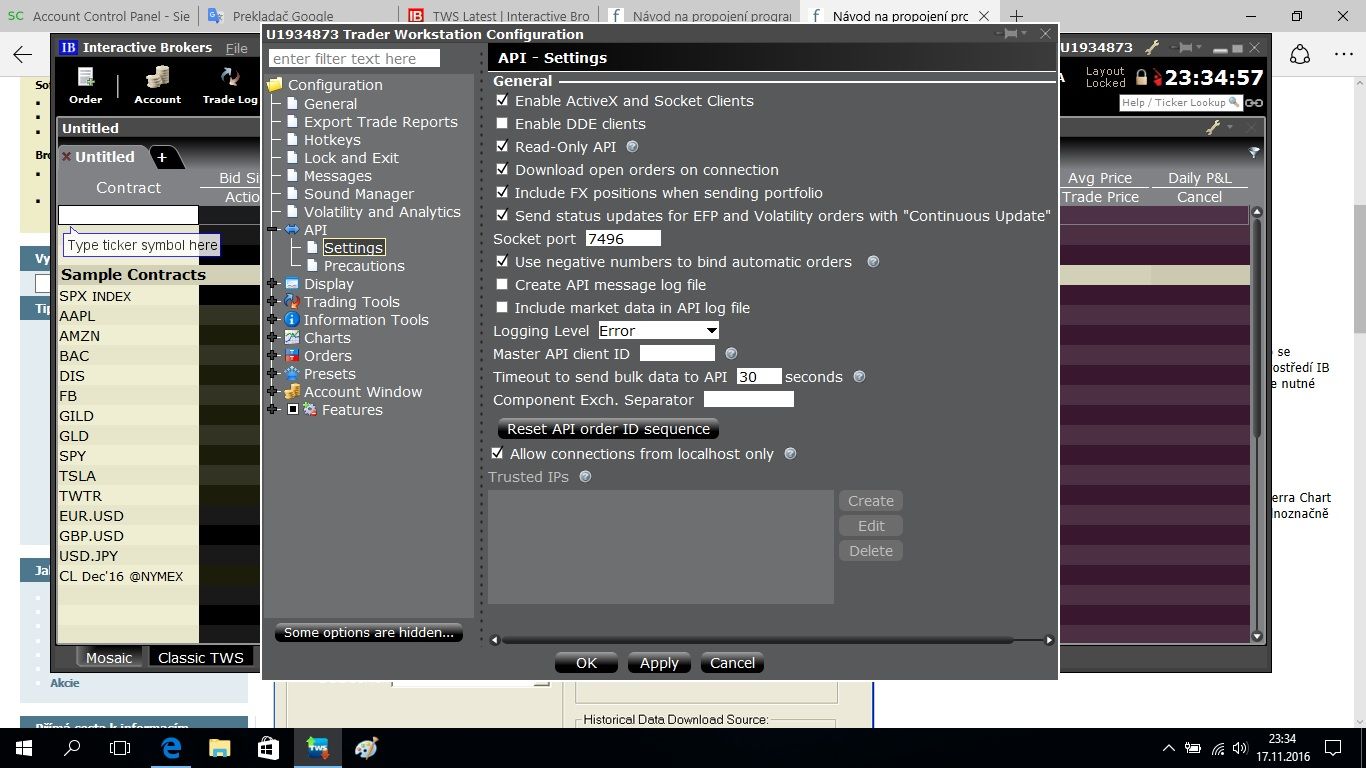
Task: Switch to the Mosaic tab
Action: tap(109, 657)
